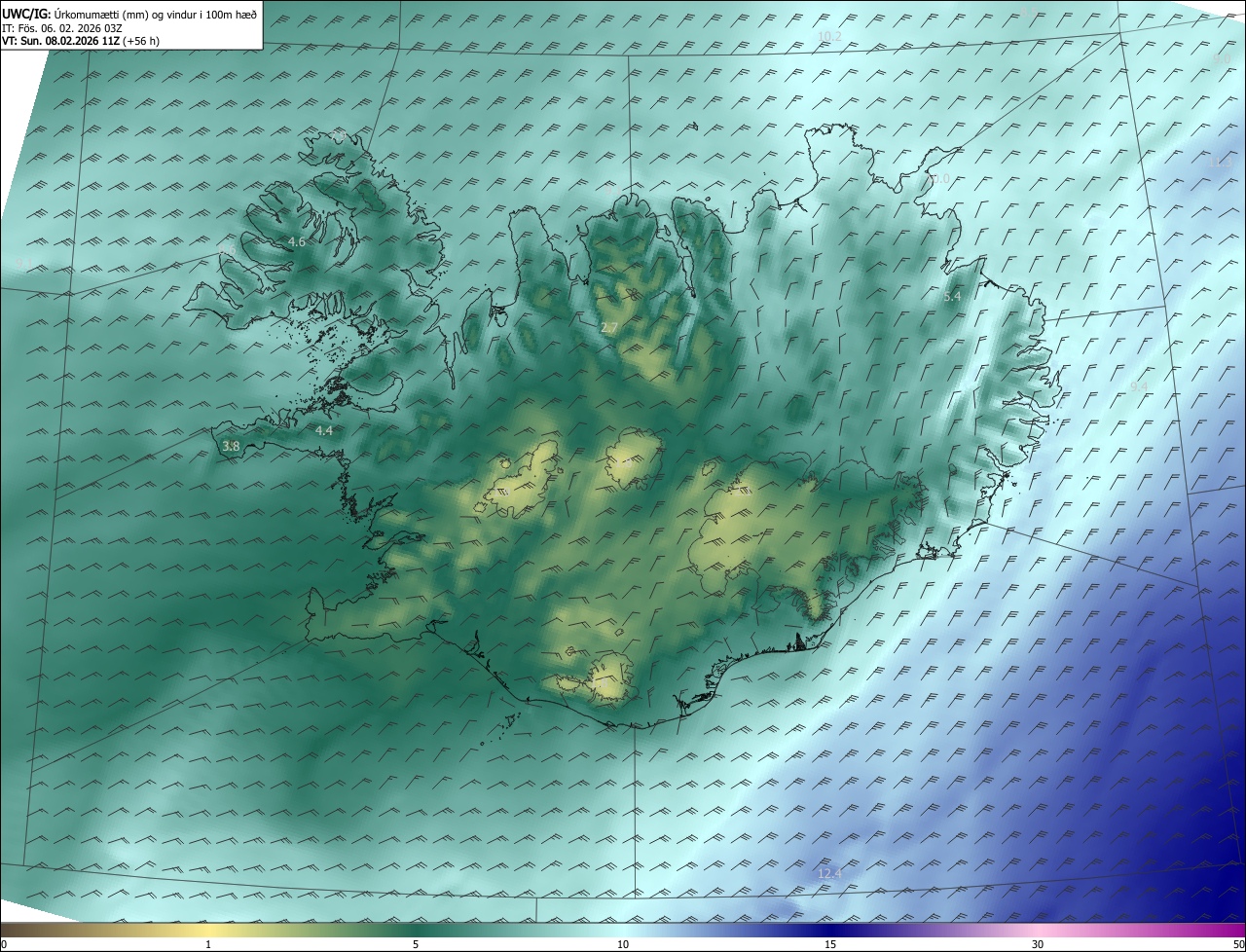Click the map value label "4.6"
1246x952 pixels.
pyautogui.click(x=297, y=241)
